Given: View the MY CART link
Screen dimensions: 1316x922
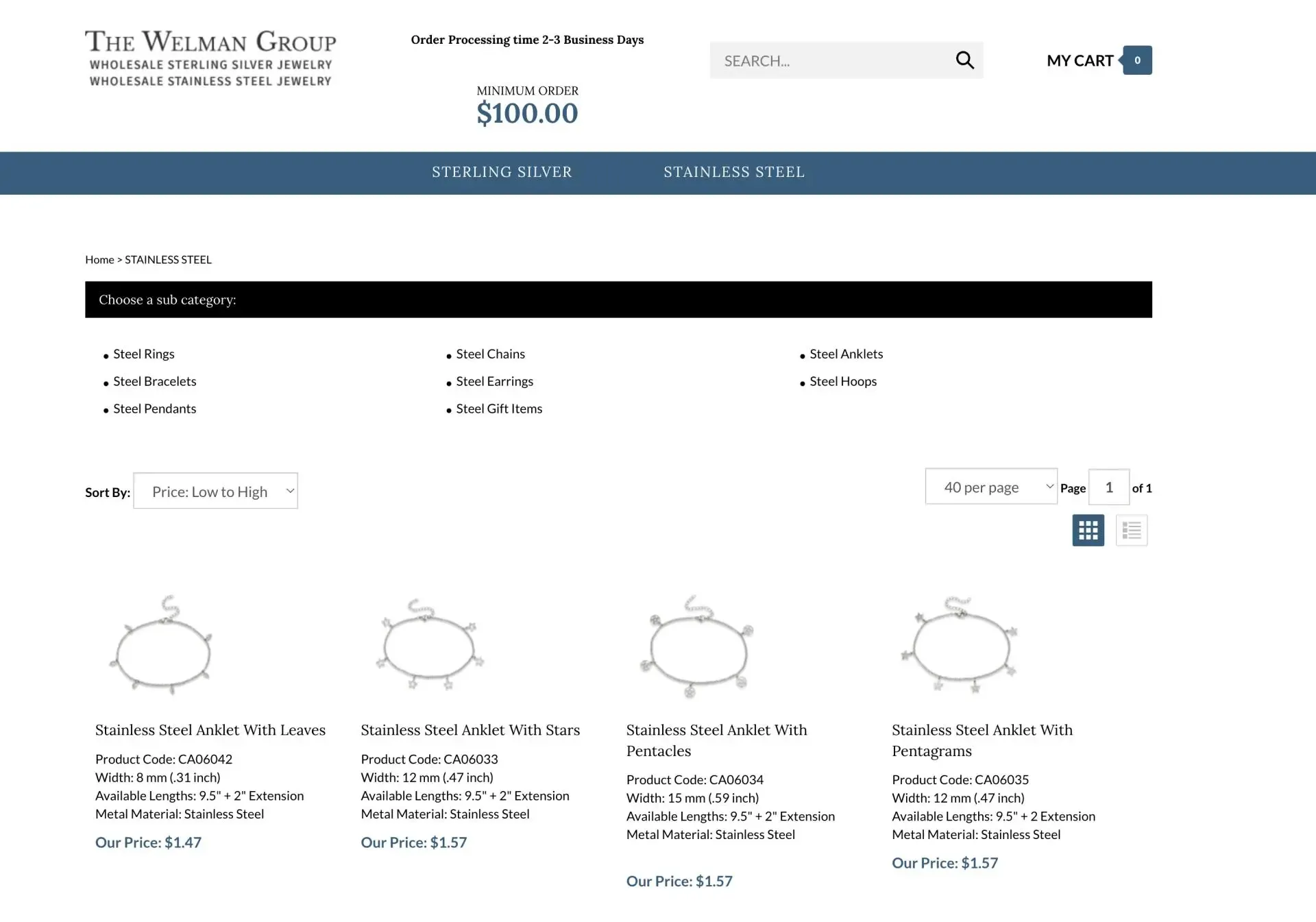Looking at the screenshot, I should [1080, 60].
